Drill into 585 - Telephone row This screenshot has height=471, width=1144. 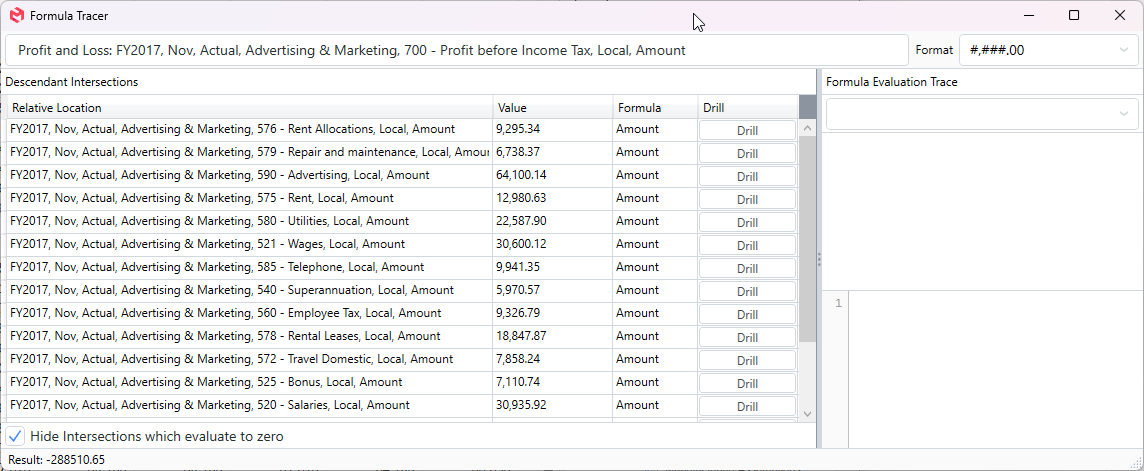747,268
